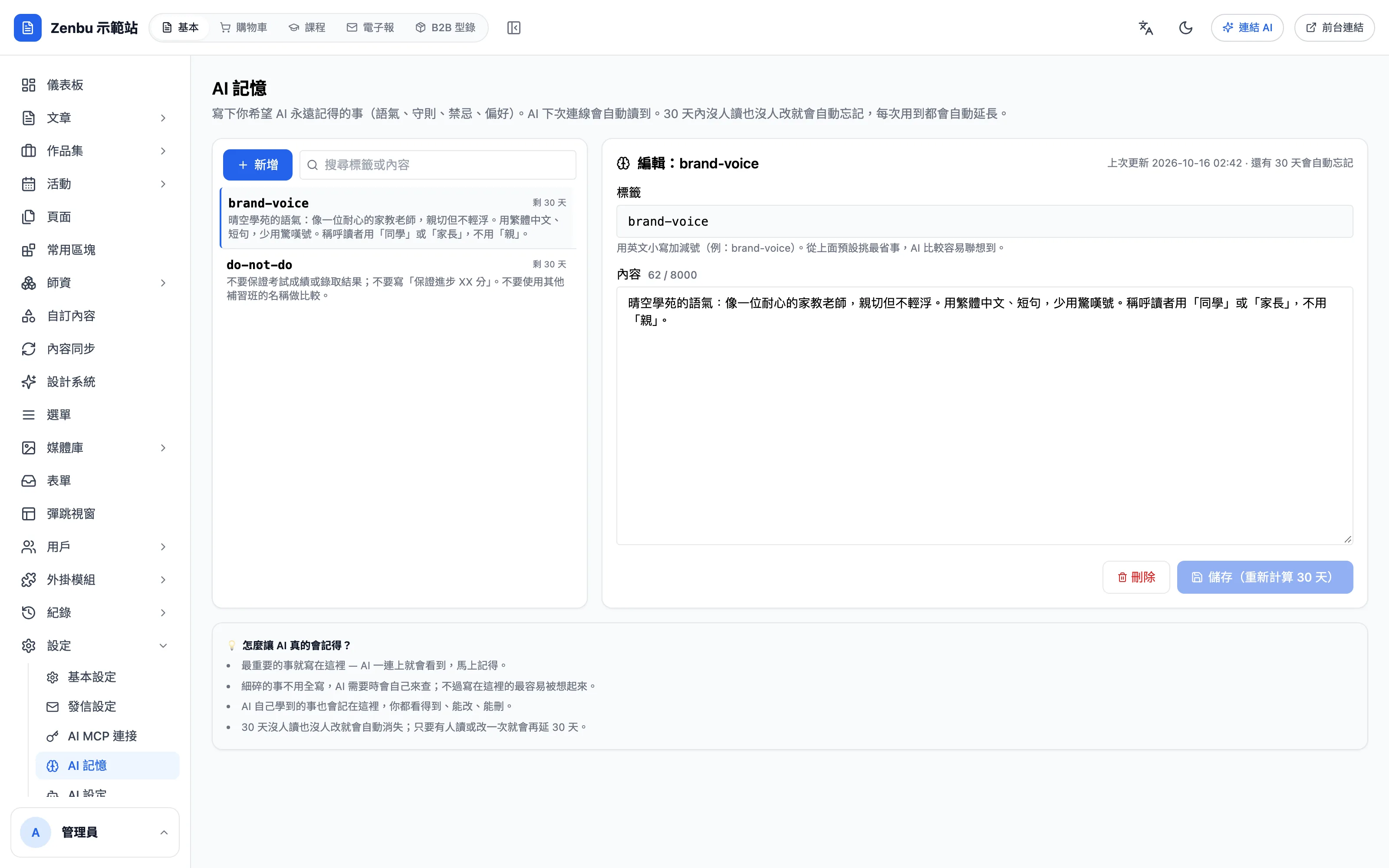Open the 內容同步 sync icon

tap(29, 349)
